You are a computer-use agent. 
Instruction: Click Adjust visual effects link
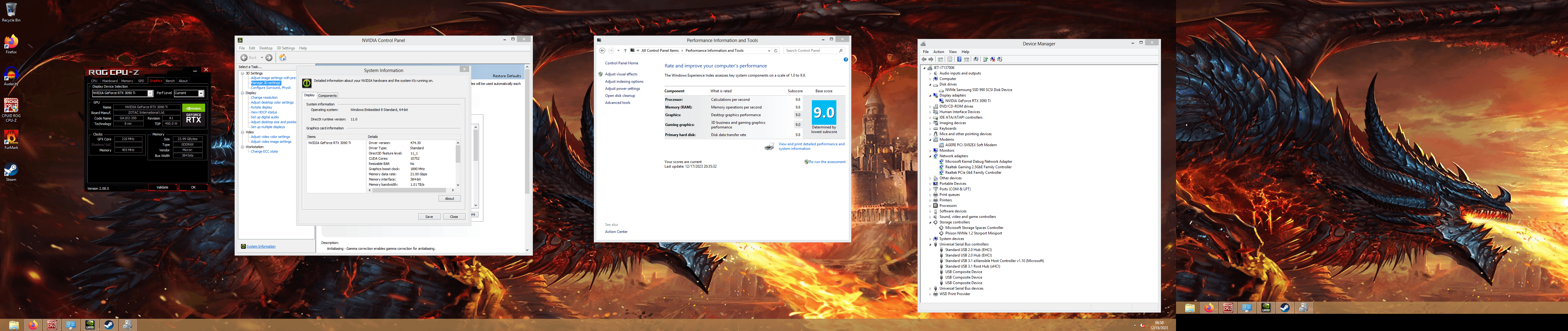[621, 74]
